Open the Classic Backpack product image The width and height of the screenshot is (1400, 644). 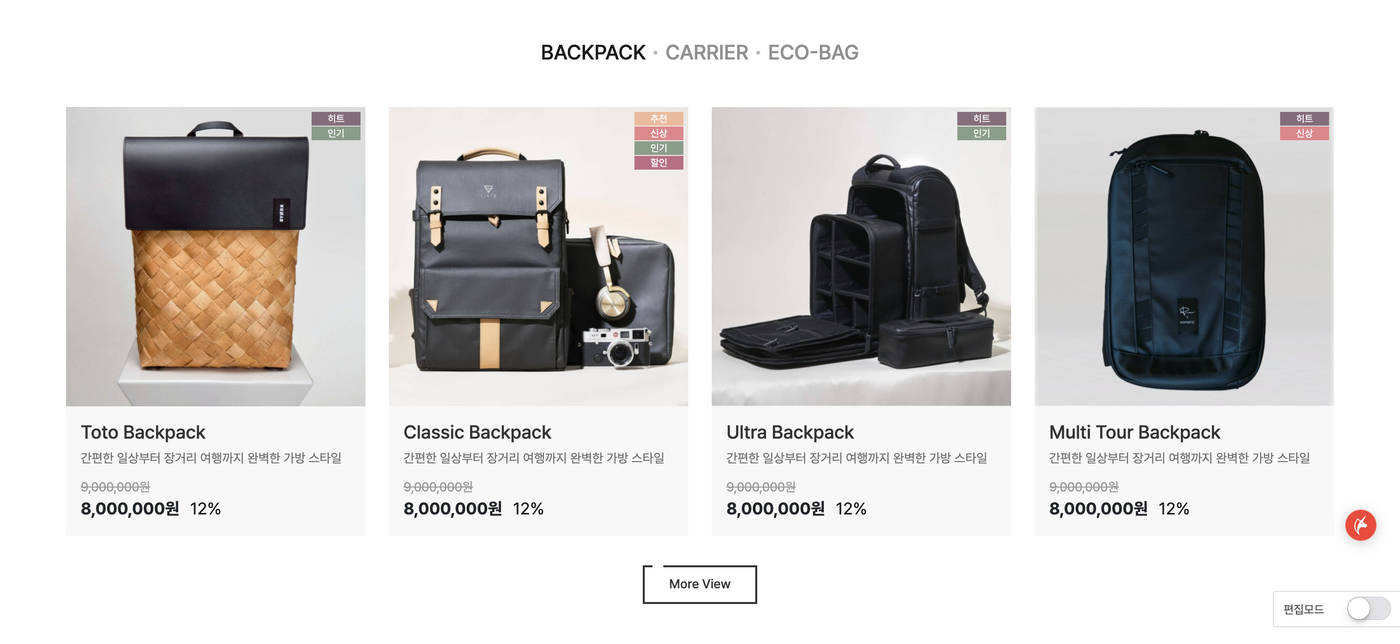pyautogui.click(x=538, y=256)
